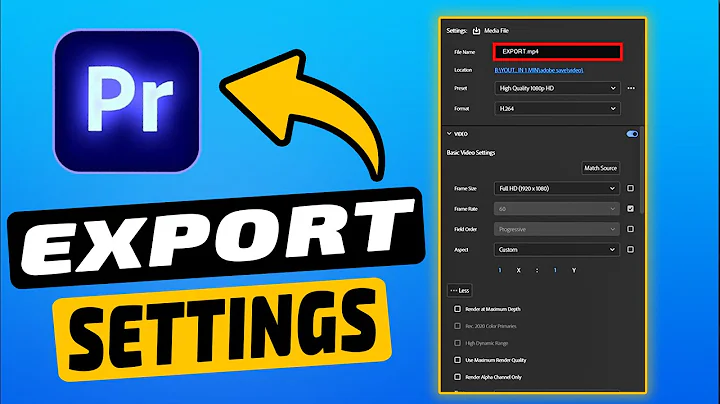The height and width of the screenshot is (404, 720).
Task: Click the settings panel vertical scrollbar
Action: point(641,171)
